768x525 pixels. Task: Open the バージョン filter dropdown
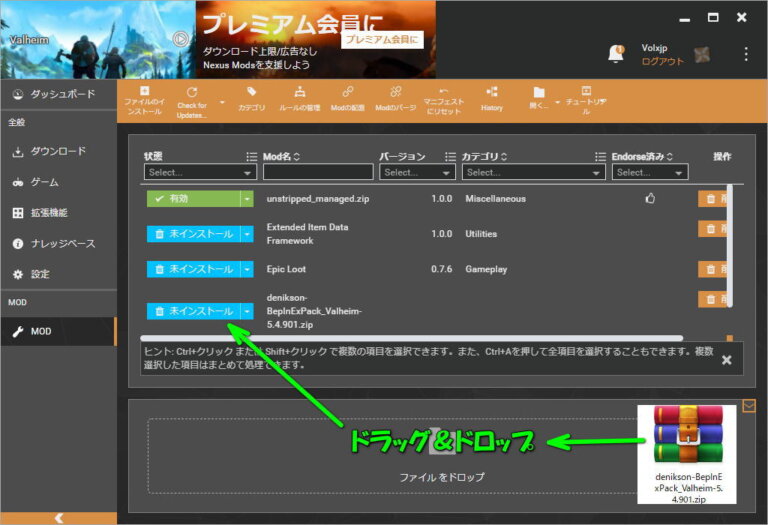[x=417, y=172]
